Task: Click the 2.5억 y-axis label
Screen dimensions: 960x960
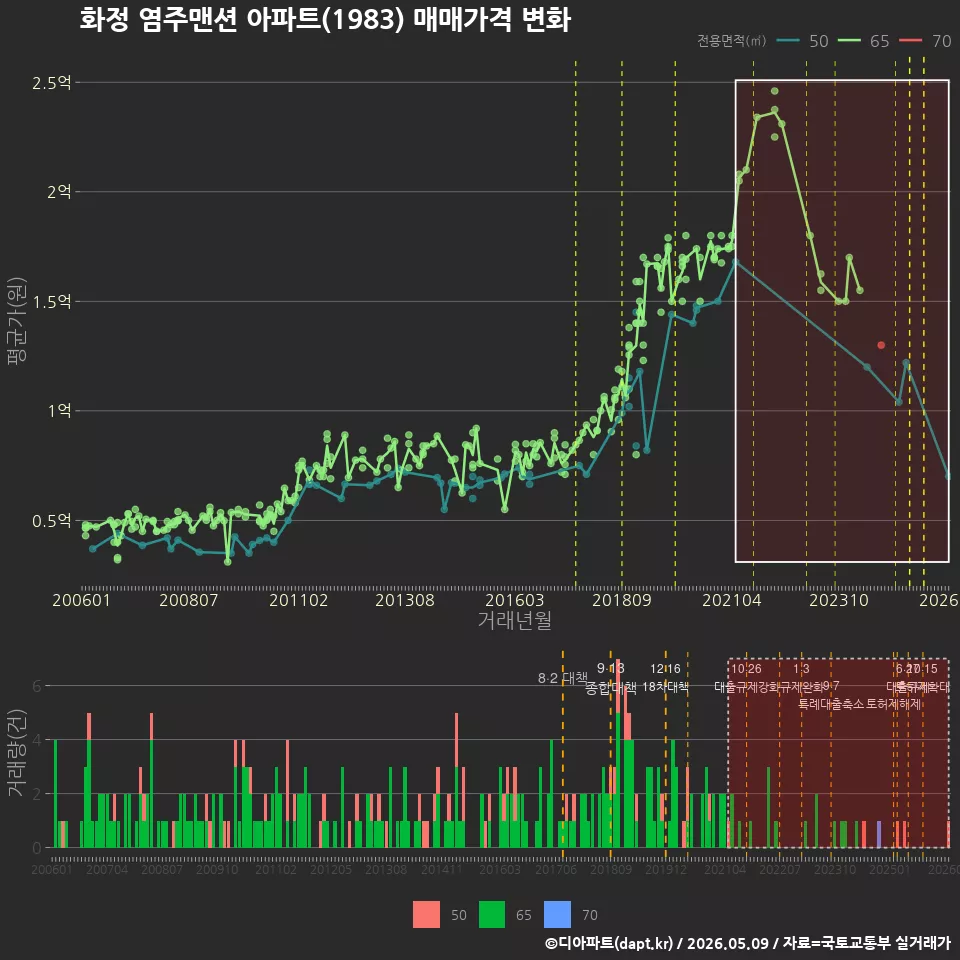Action: [51, 83]
